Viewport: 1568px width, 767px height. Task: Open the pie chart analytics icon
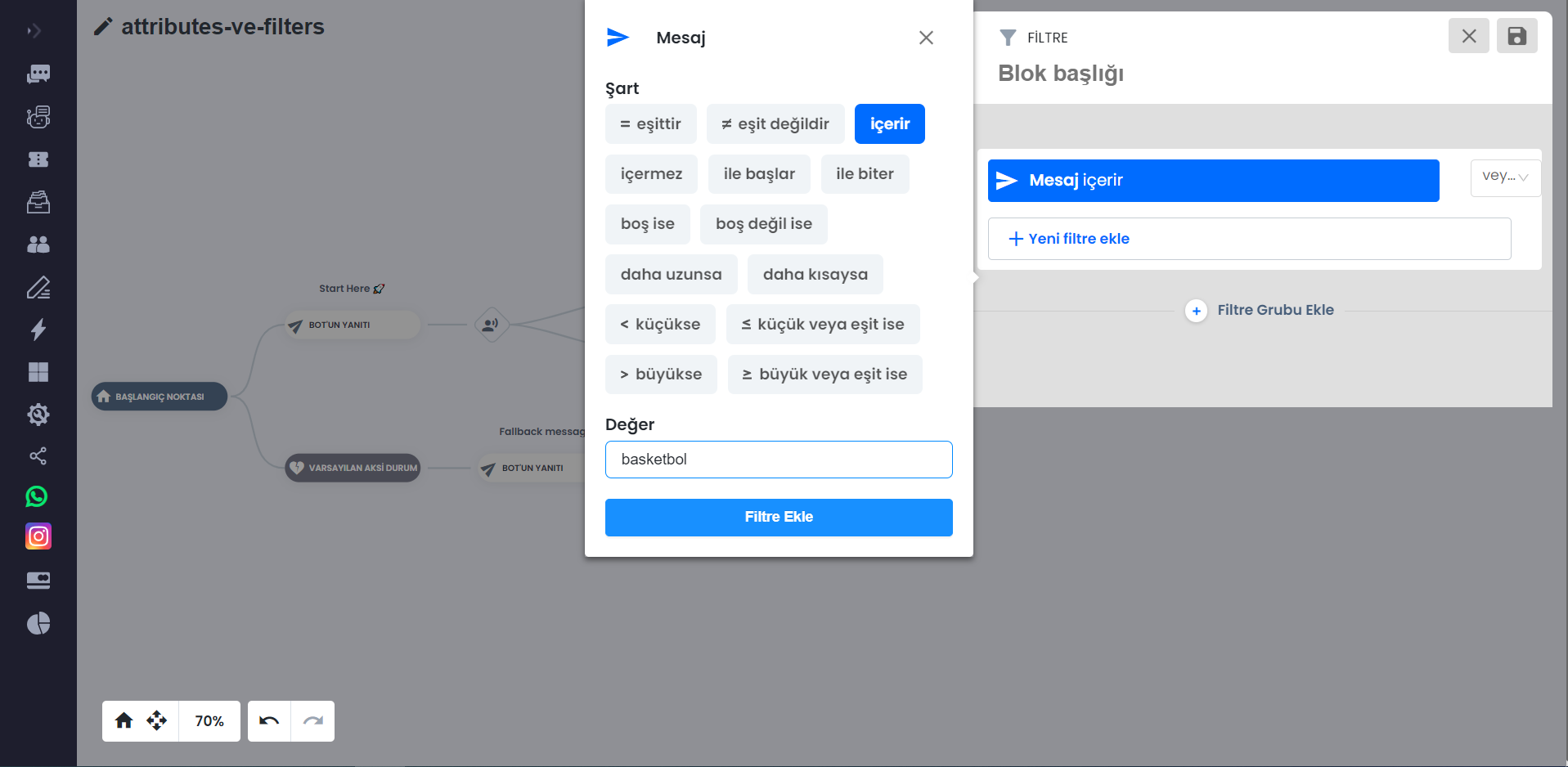coord(38,624)
